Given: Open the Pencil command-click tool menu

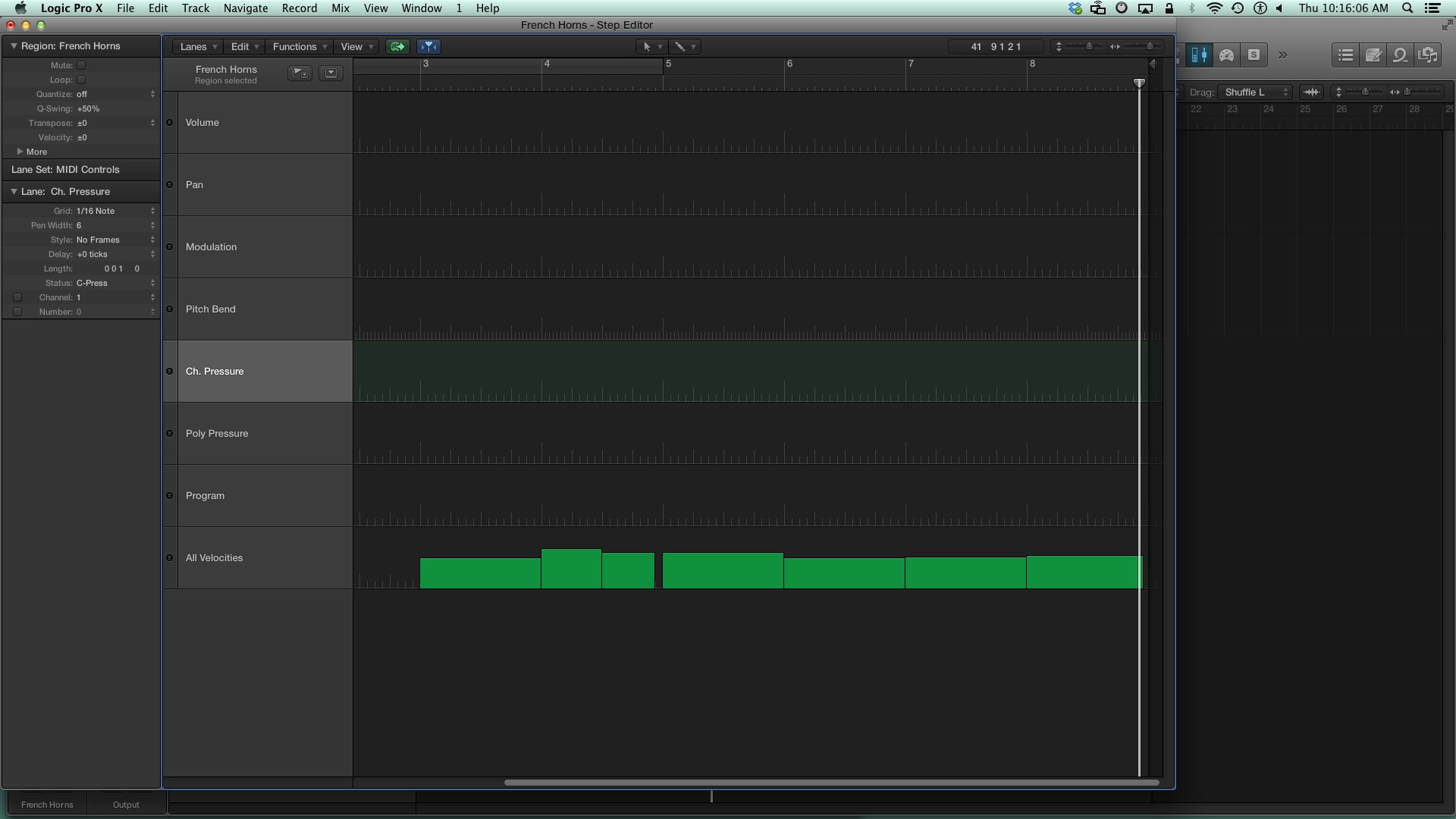Looking at the screenshot, I should click(x=685, y=46).
